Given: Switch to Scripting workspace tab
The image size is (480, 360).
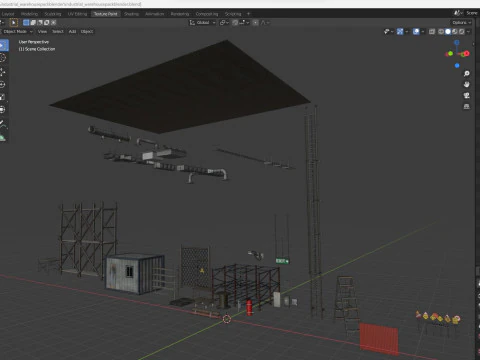Looking at the screenshot, I should (x=233, y=14).
